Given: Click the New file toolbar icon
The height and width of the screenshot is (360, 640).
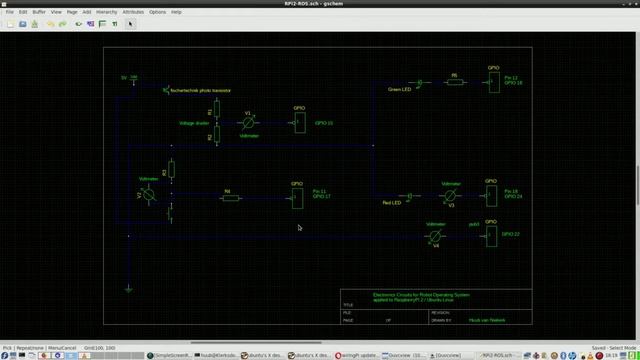Looking at the screenshot, I should tap(11, 24).
